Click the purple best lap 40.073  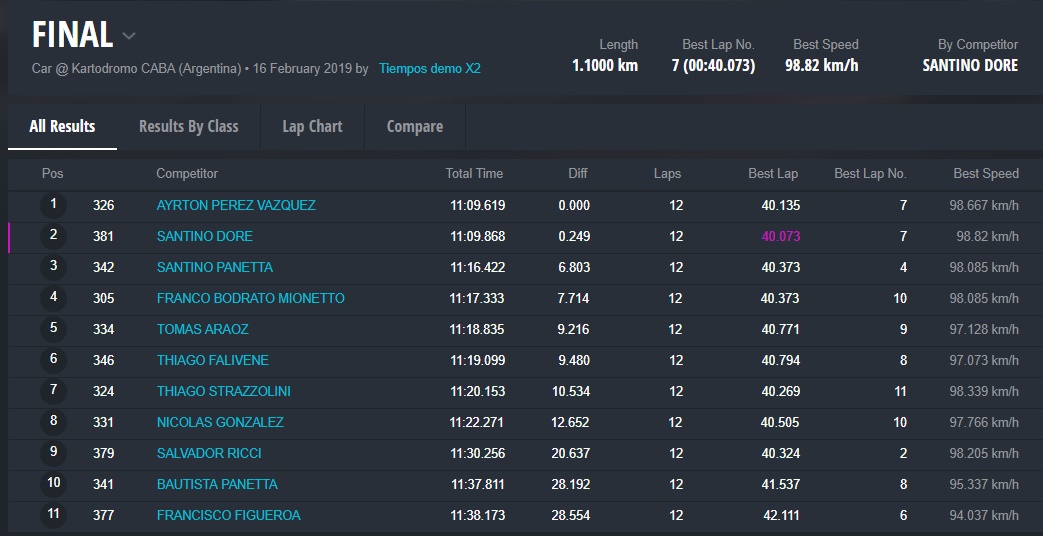tap(780, 237)
